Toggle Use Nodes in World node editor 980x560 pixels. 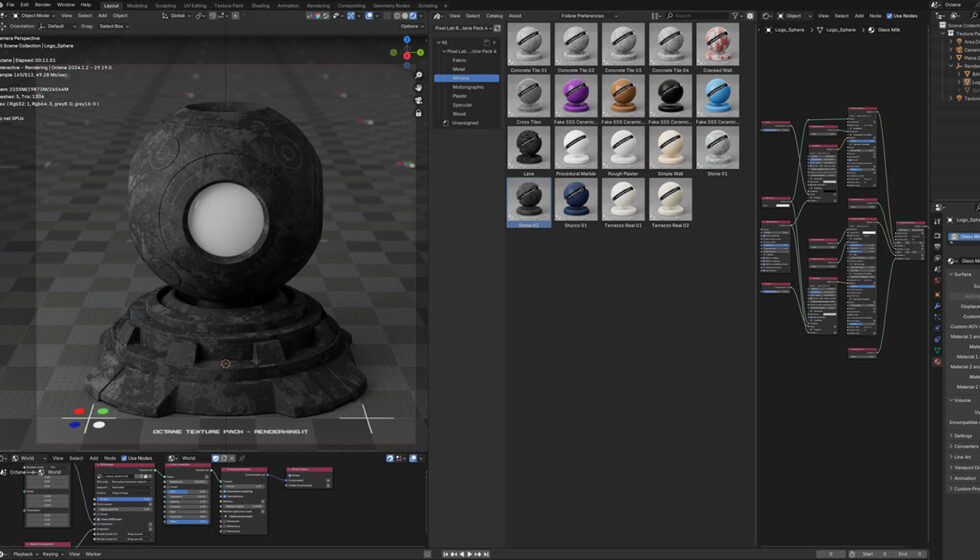pyautogui.click(x=125, y=458)
